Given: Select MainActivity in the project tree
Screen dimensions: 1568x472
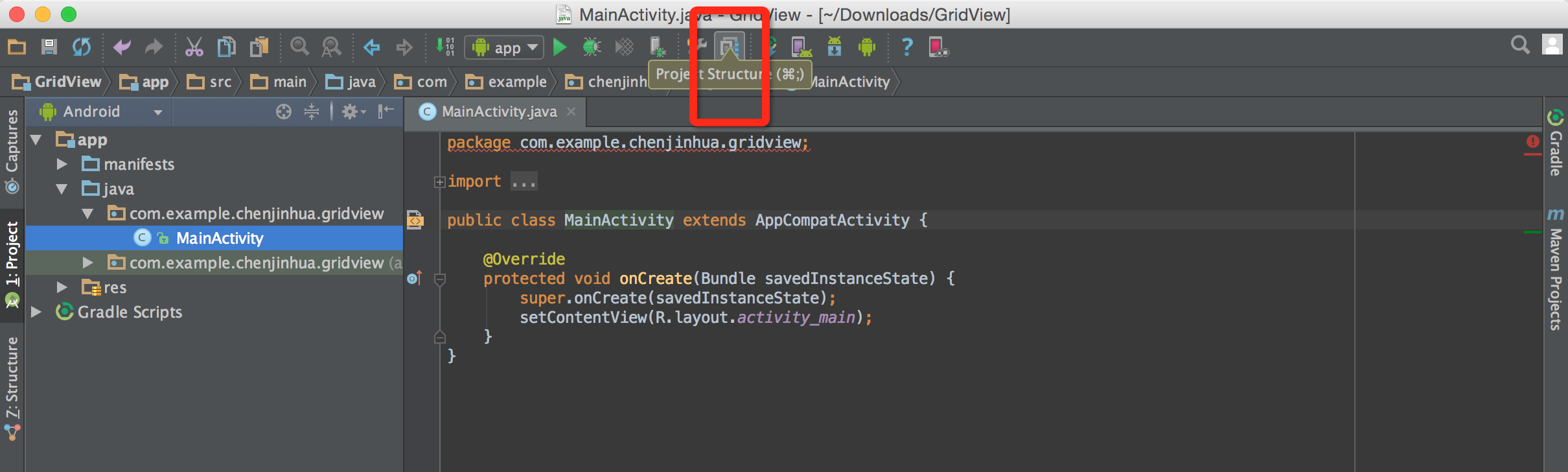Looking at the screenshot, I should tap(214, 239).
